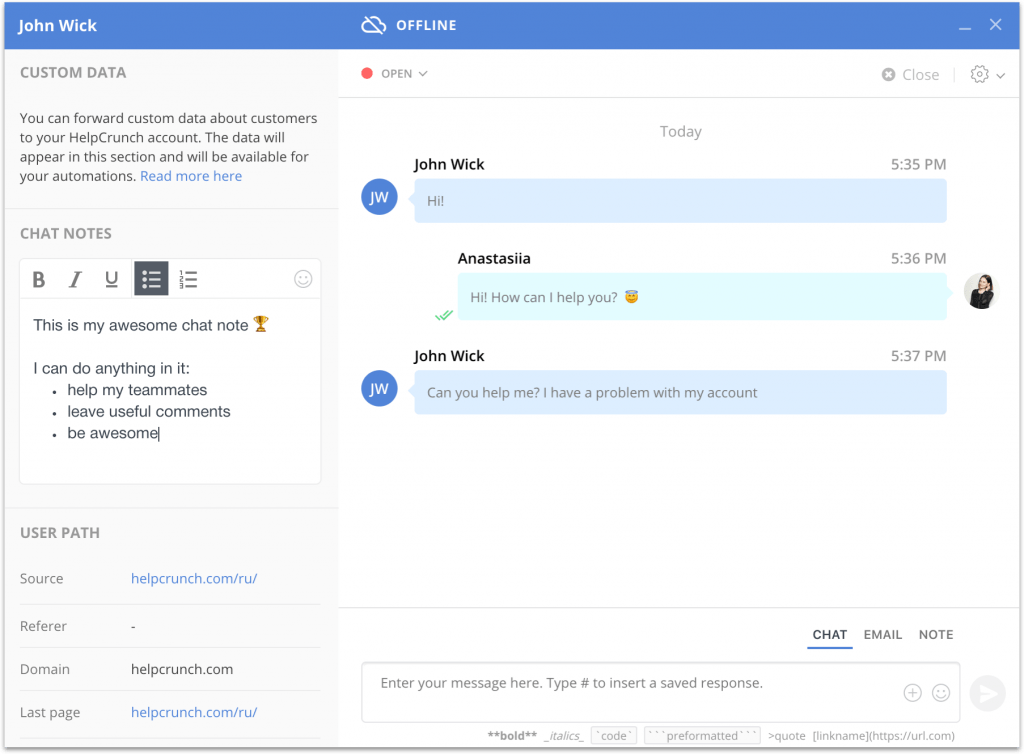1024x754 pixels.
Task: Click the 5:35 PM timestamp
Action: pyautogui.click(x=918, y=165)
